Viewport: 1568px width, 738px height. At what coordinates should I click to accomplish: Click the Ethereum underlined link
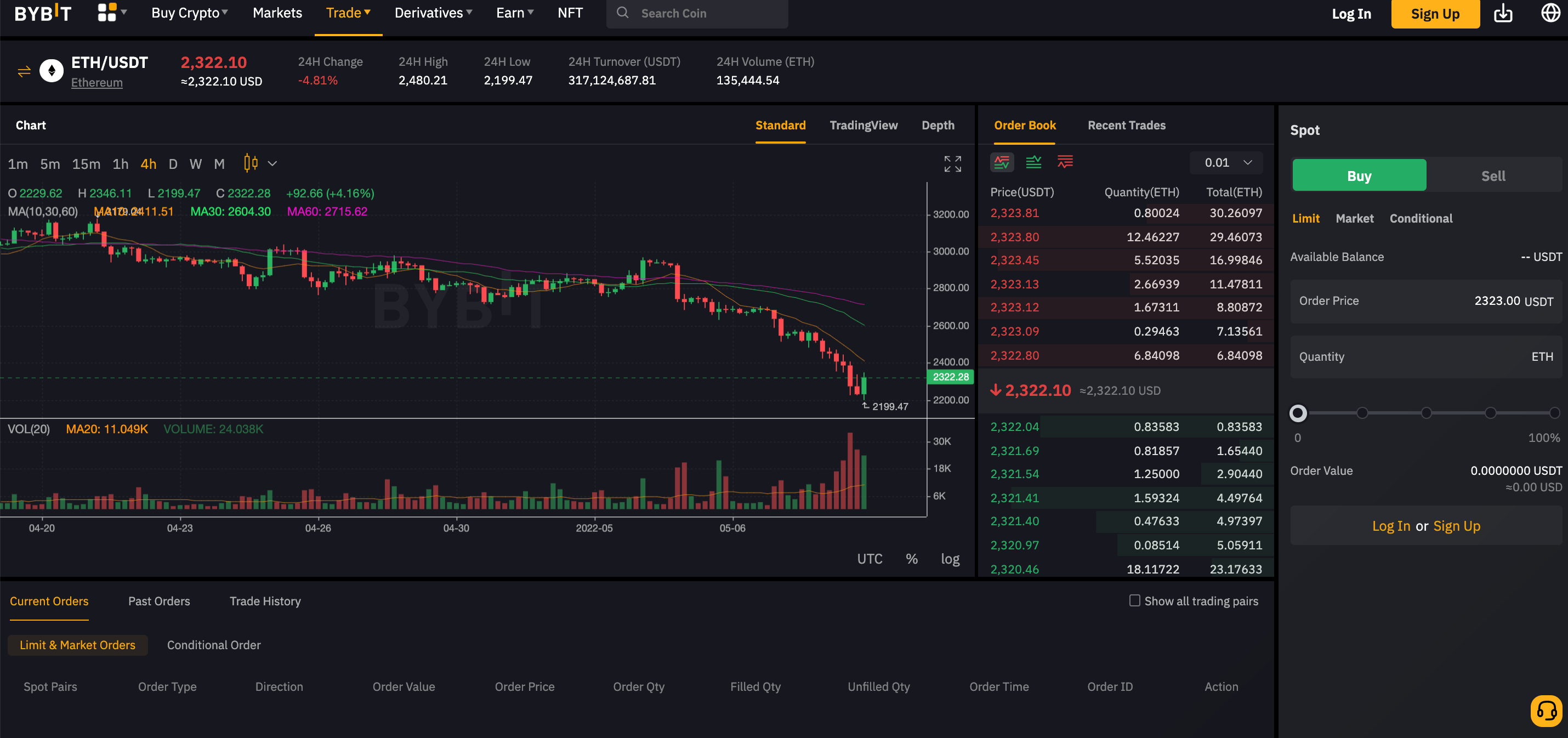[97, 82]
